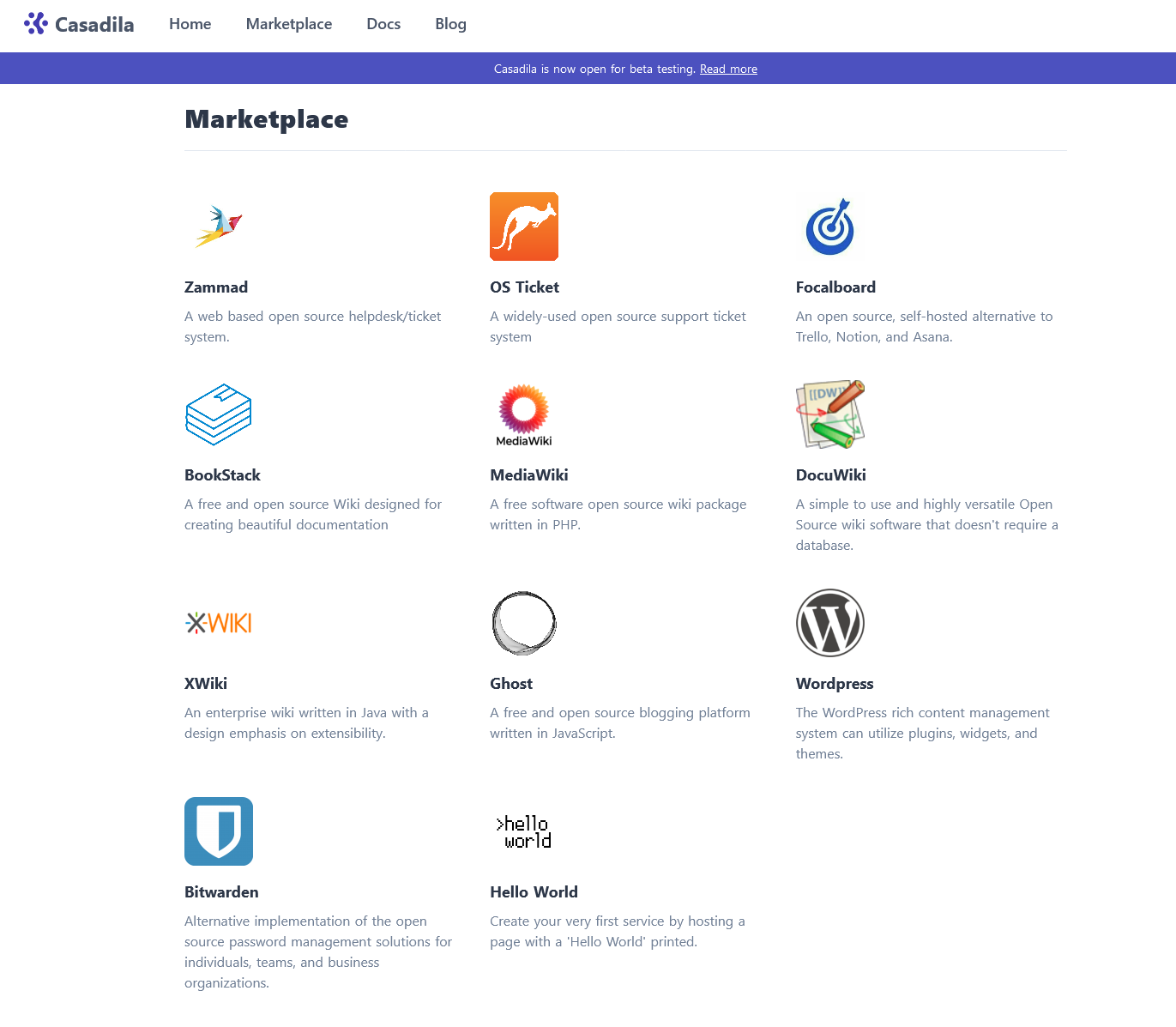The height and width of the screenshot is (1027, 1176).
Task: Follow the Read more banner link
Action: [x=728, y=69]
